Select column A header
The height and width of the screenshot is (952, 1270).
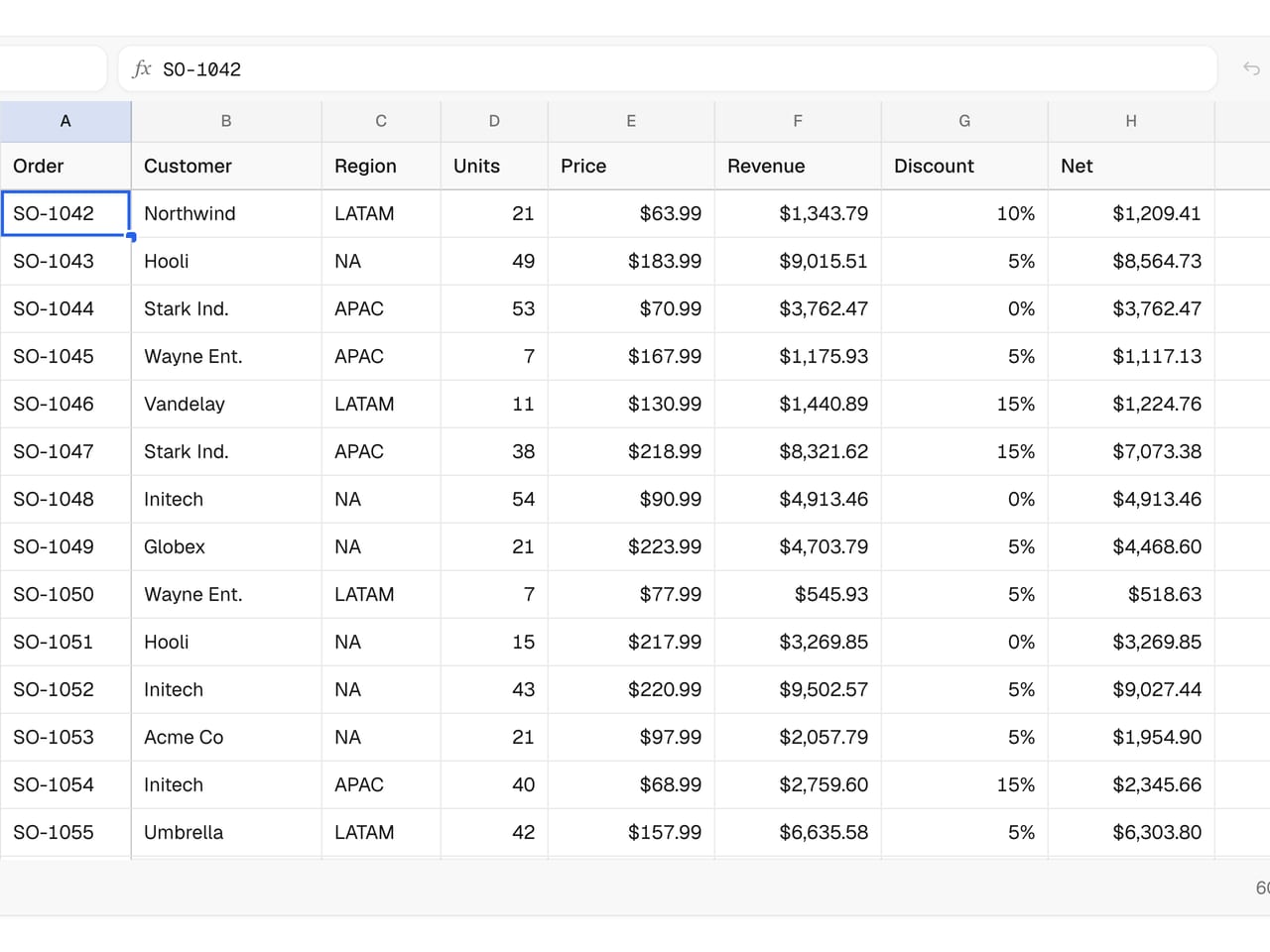(65, 121)
